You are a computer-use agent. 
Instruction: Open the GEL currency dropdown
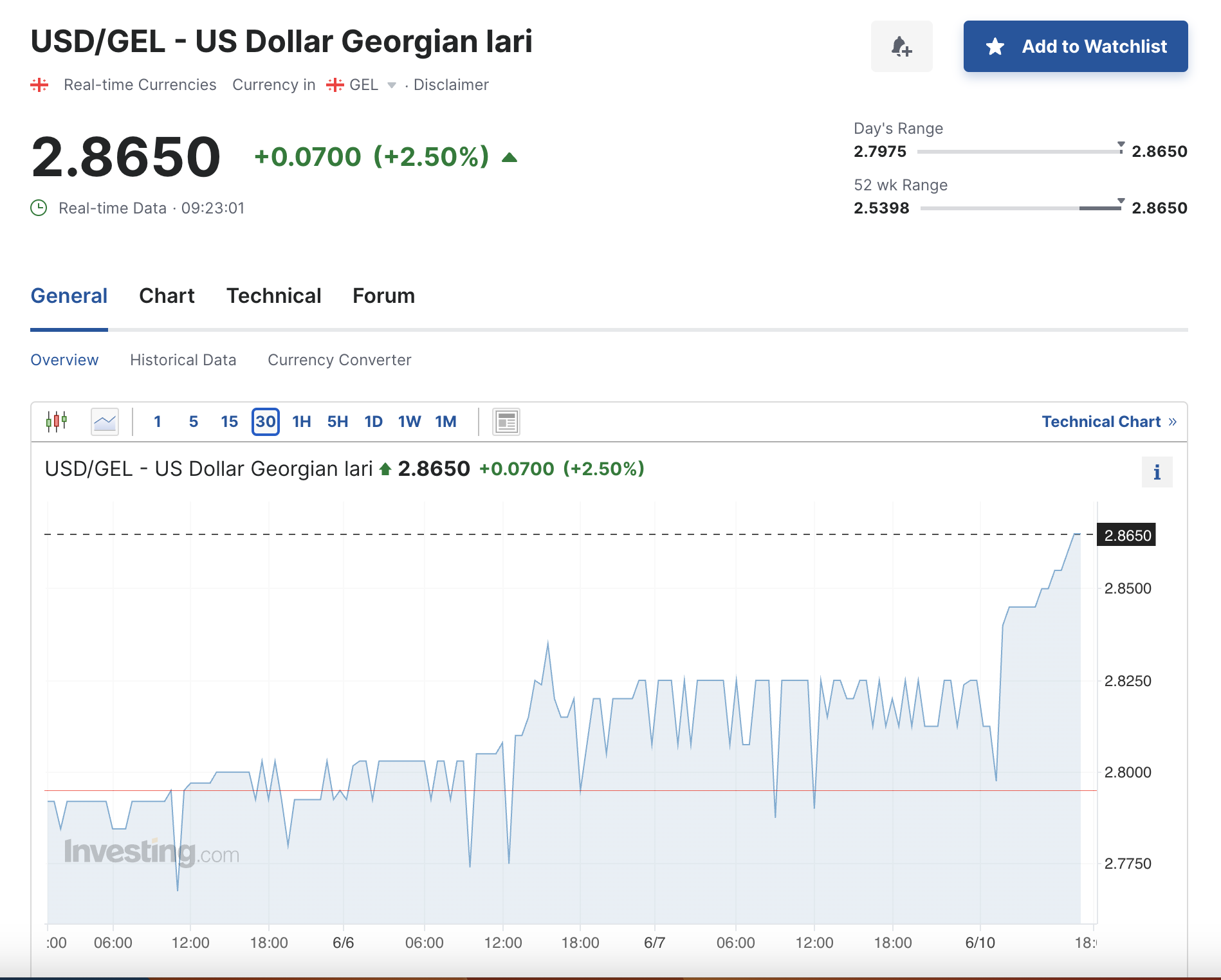pos(392,85)
